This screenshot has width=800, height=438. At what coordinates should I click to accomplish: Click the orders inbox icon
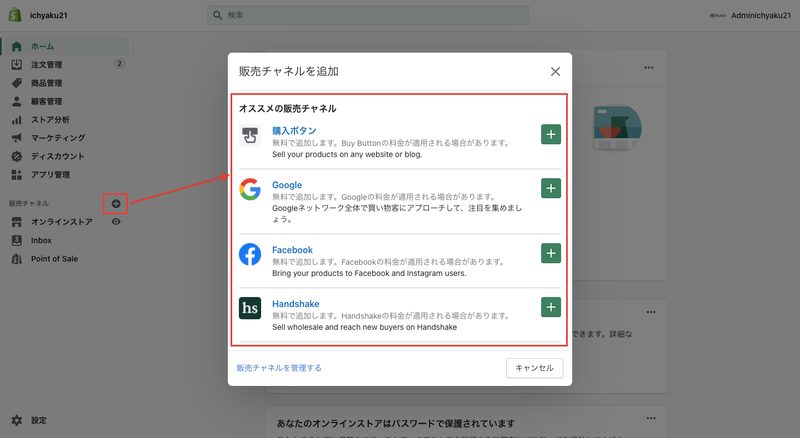tap(16, 64)
